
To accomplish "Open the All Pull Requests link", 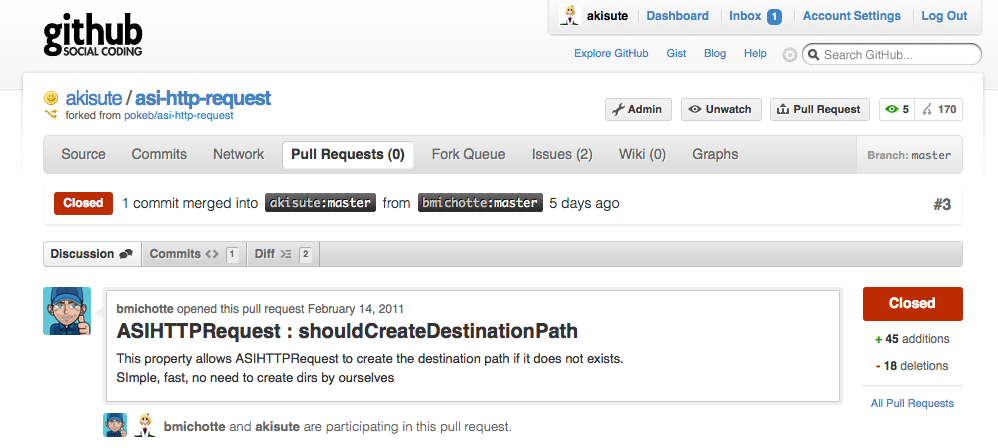I will [912, 403].
